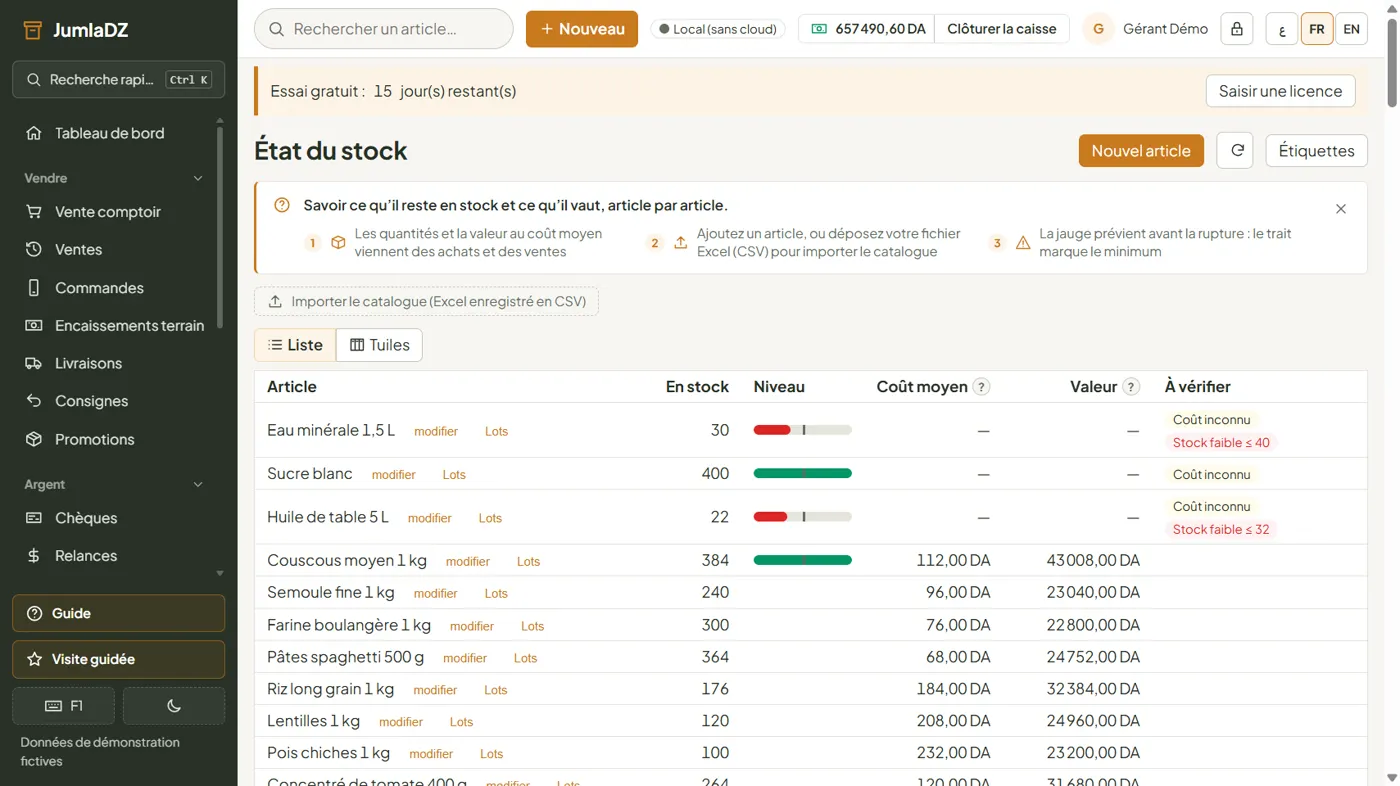Open Étiquettes button
This screenshot has width=1400, height=786.
tap(1316, 151)
